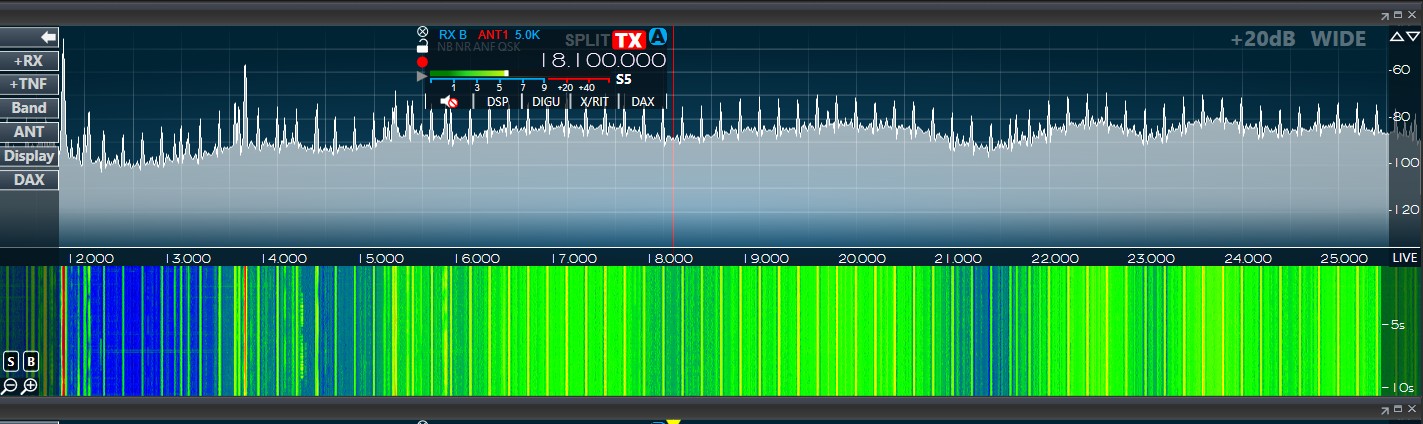Close the slice using the X icon
This screenshot has height=424, width=1423.
pos(422,32)
